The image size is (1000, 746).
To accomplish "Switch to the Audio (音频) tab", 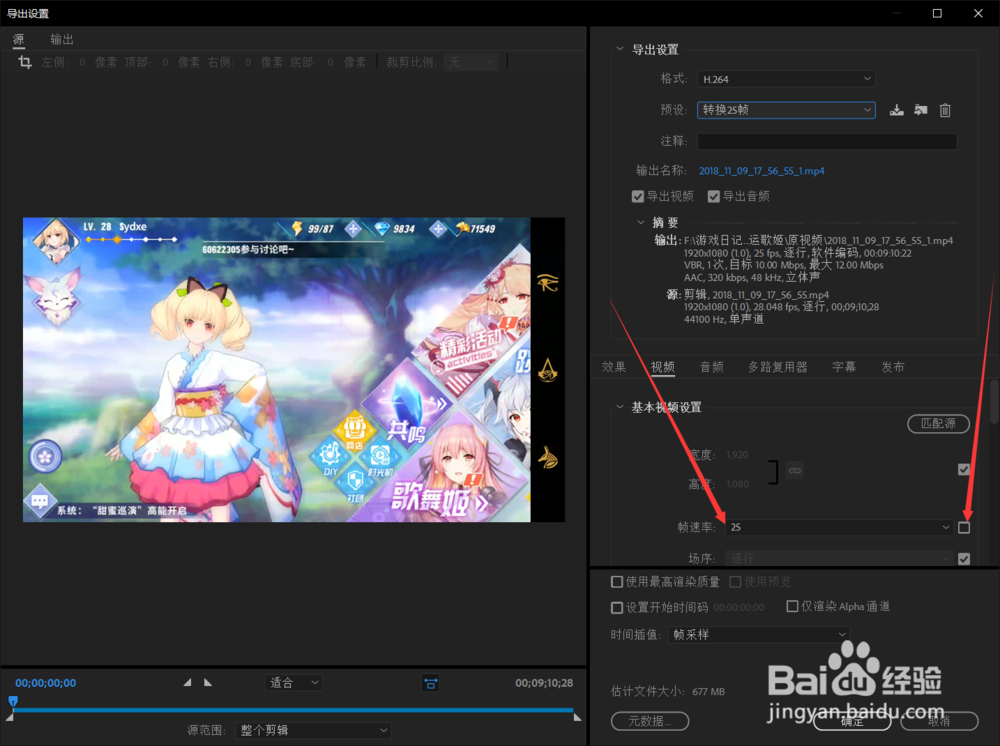I will [712, 367].
